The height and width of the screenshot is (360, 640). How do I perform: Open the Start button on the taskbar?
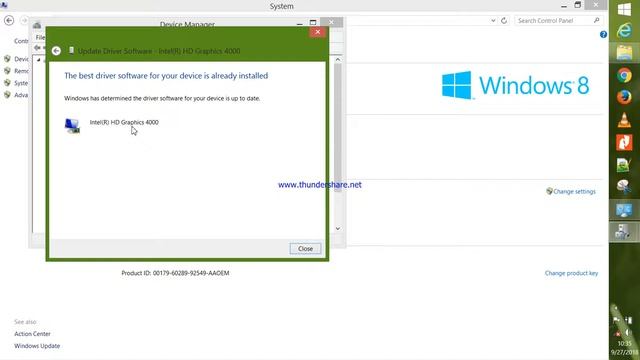(x=624, y=10)
